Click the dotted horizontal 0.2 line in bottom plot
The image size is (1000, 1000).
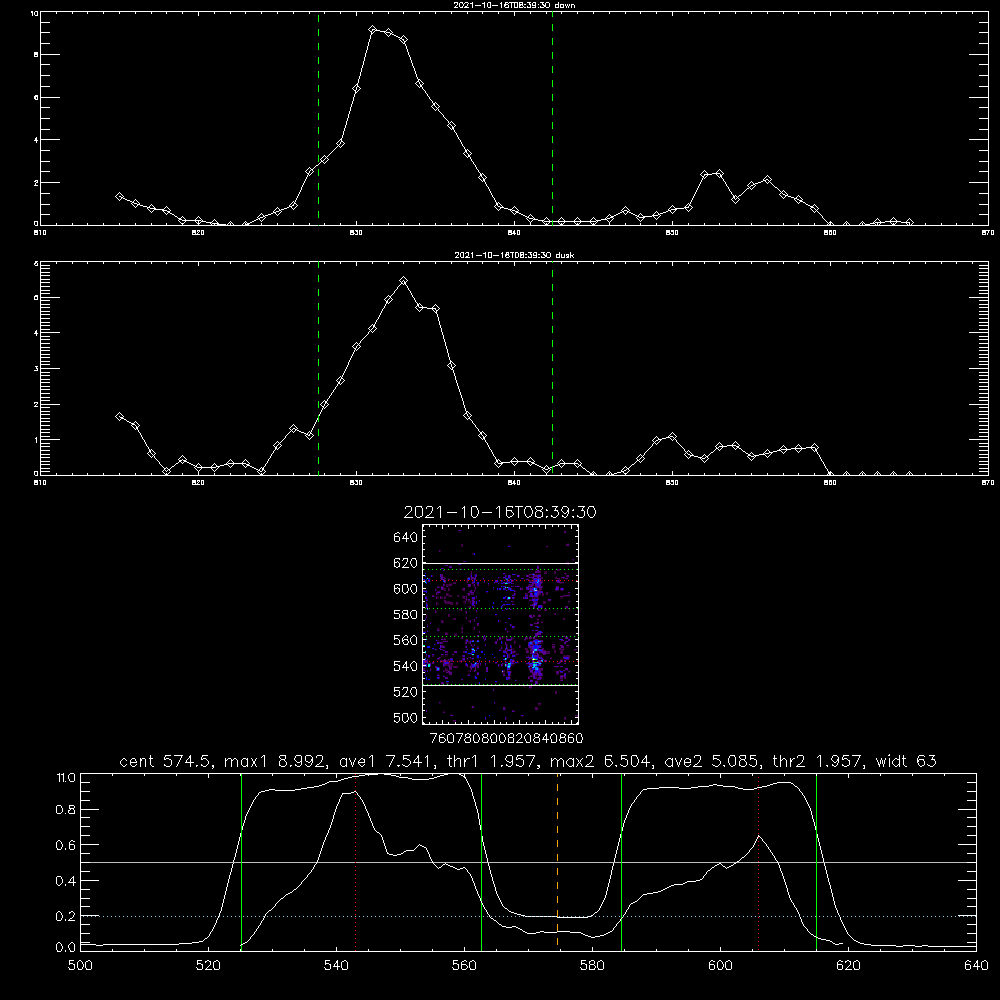[x=528, y=916]
